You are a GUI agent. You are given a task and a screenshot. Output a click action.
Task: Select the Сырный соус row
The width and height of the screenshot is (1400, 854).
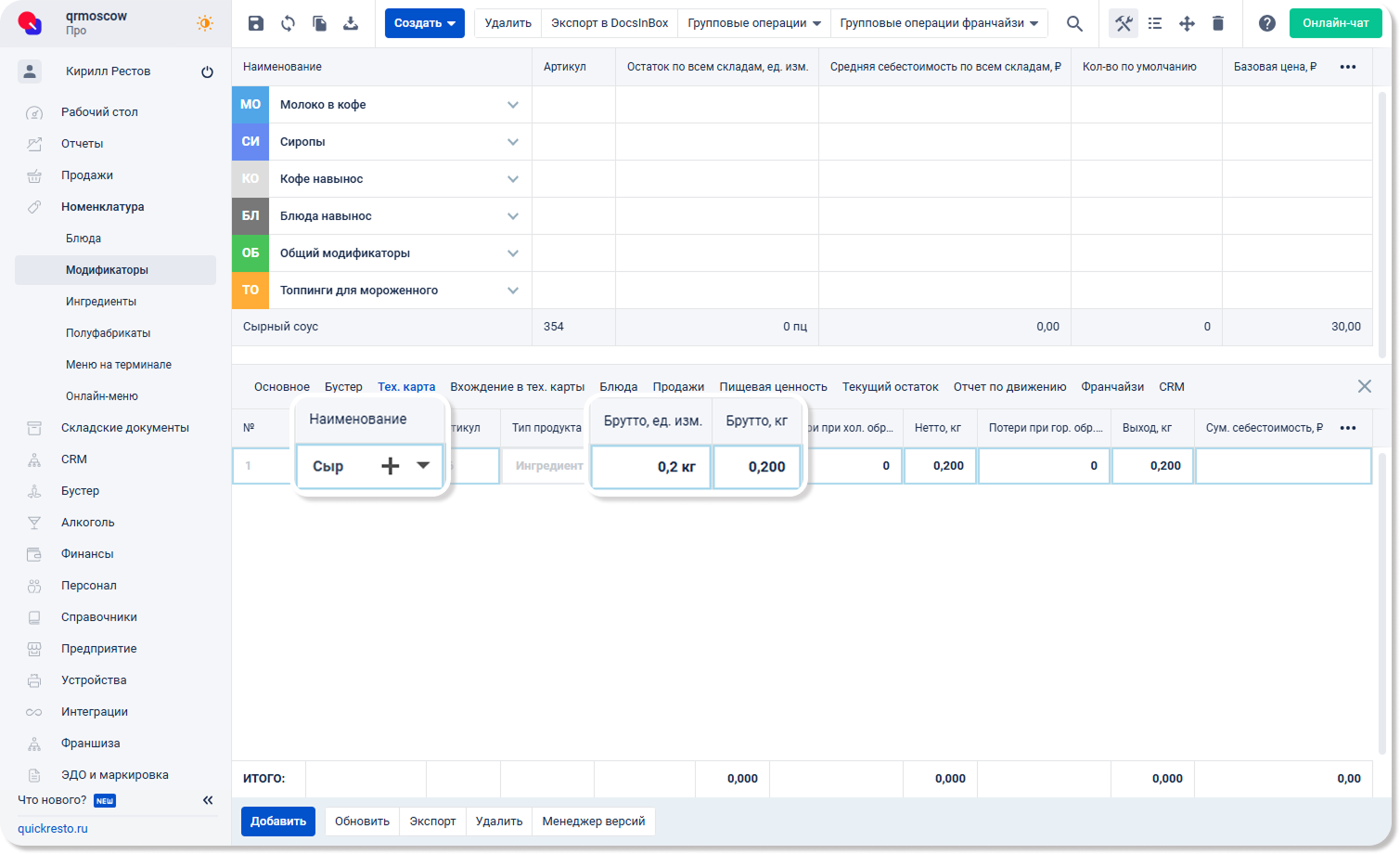[802, 327]
